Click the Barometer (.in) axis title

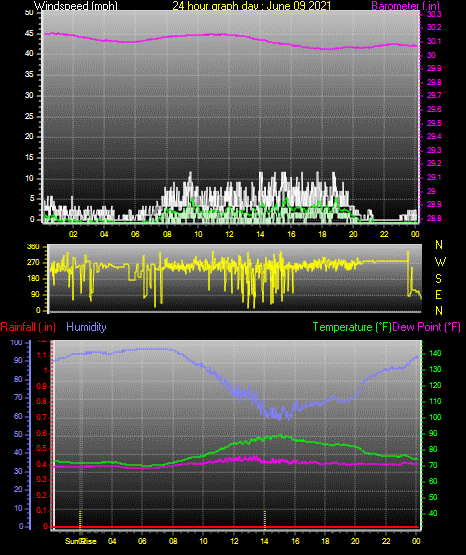(405, 6)
